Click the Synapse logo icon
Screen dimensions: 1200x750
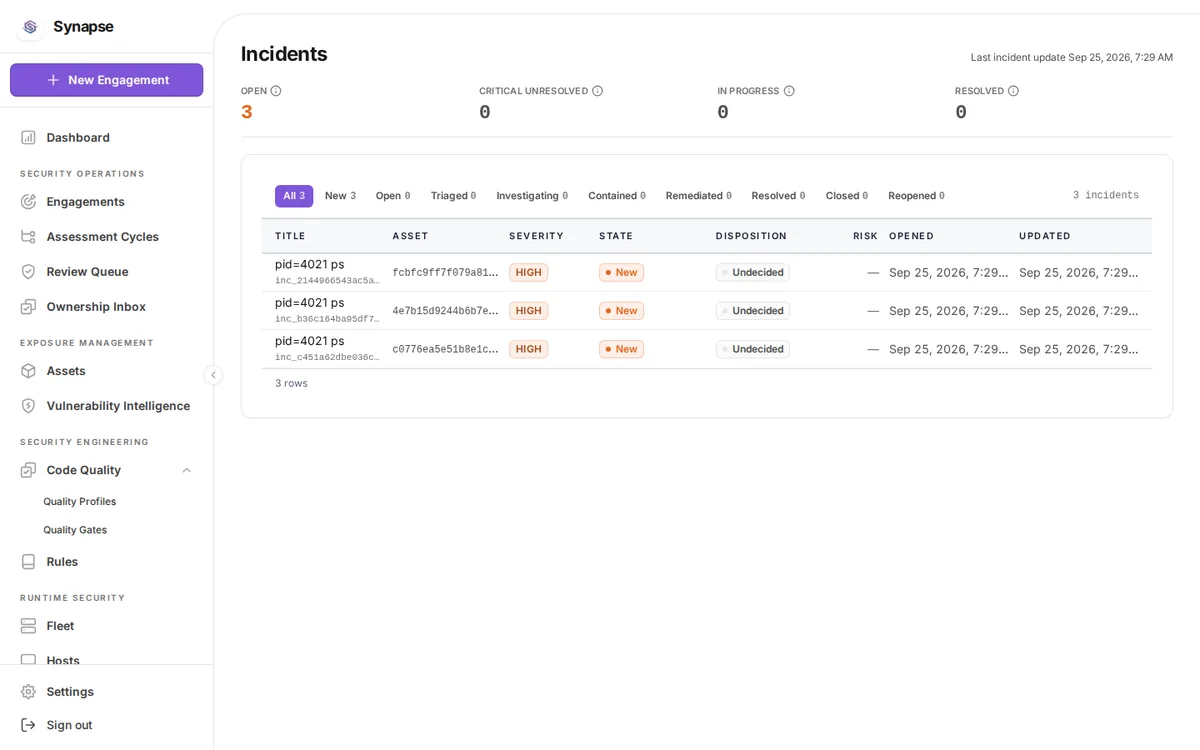tap(30, 27)
